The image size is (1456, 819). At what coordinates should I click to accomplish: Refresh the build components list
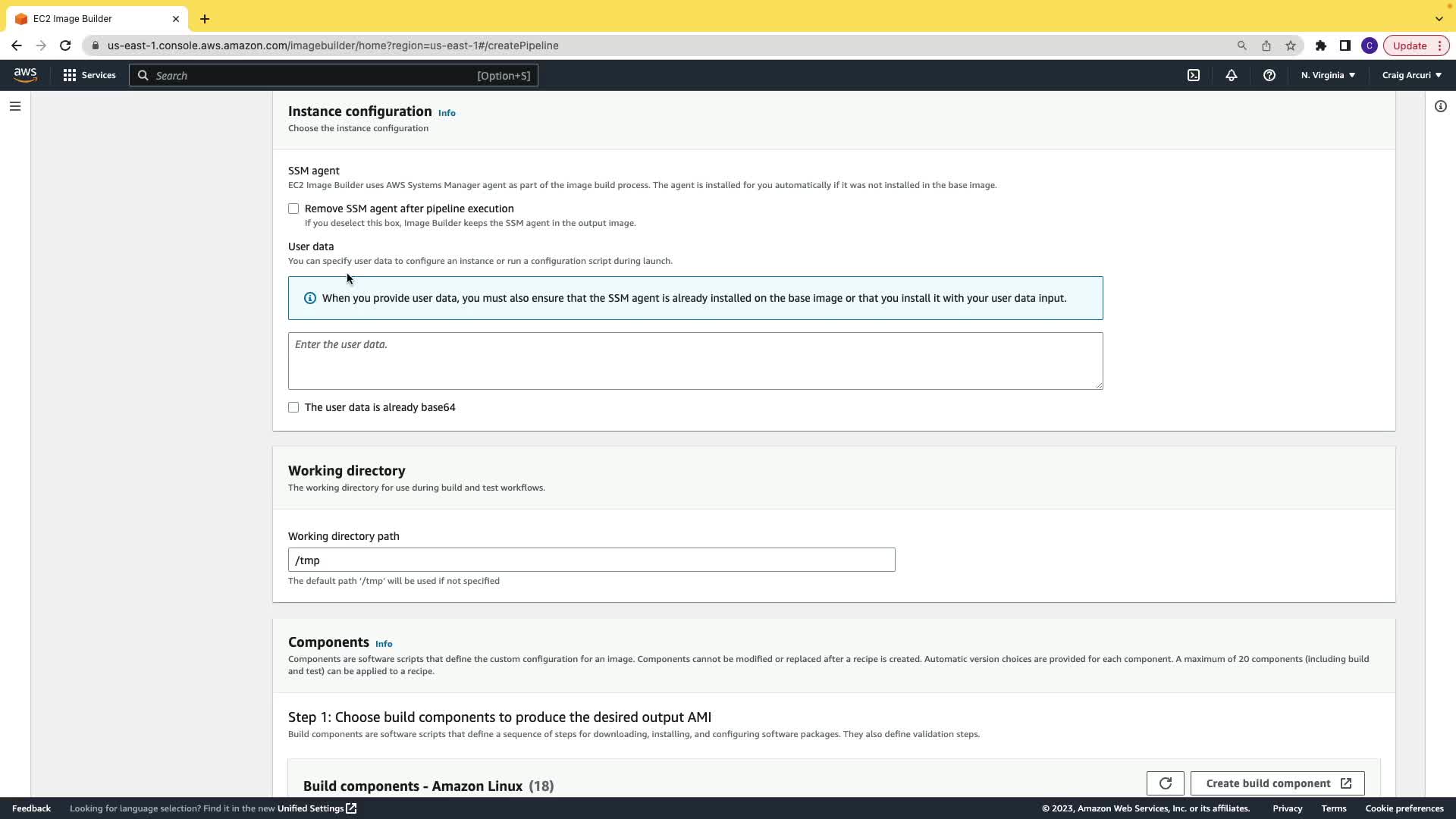(1166, 783)
